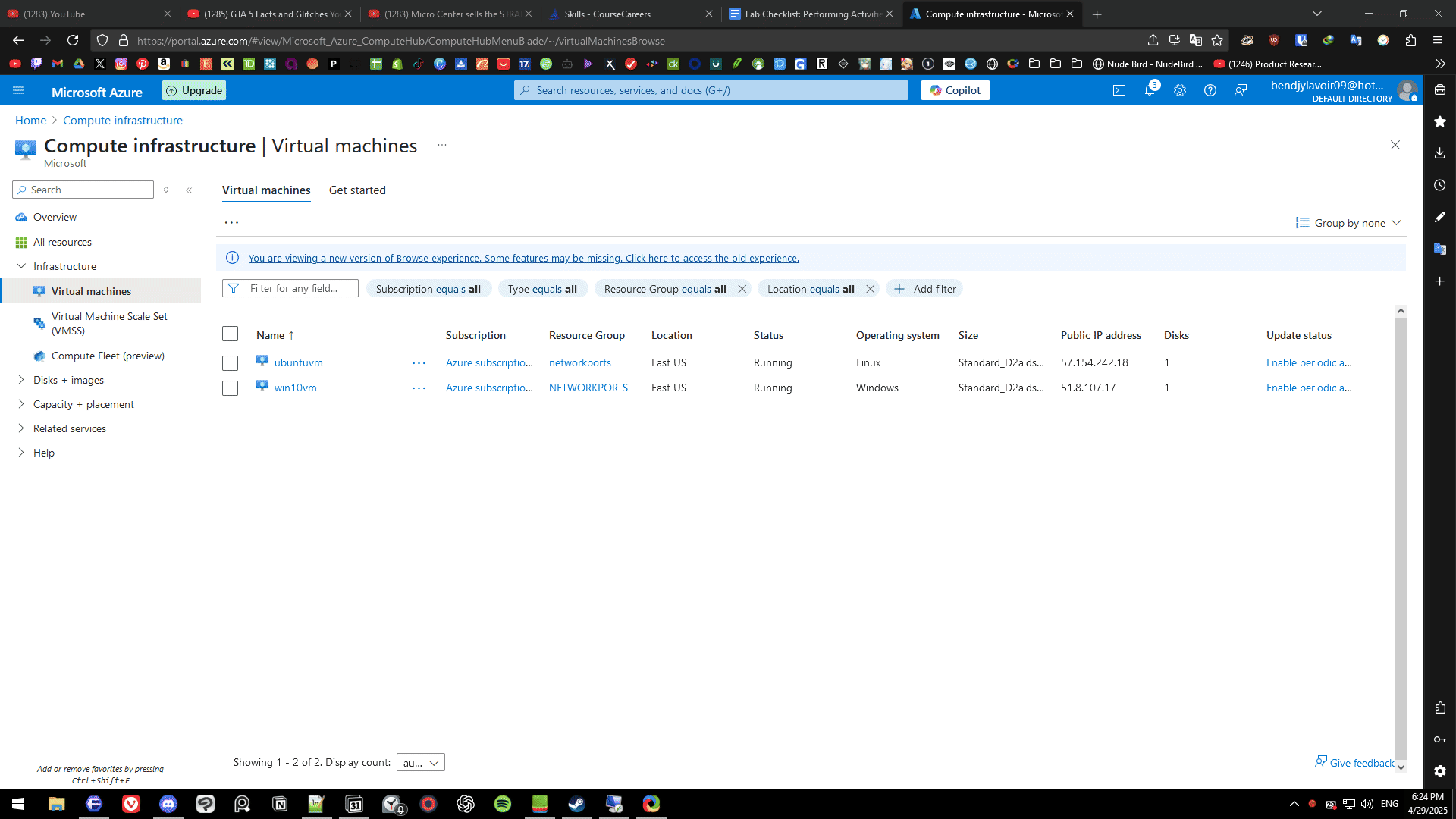Image resolution: width=1456 pixels, height=819 pixels.
Task: Open portal settings gear icon
Action: tap(1180, 90)
